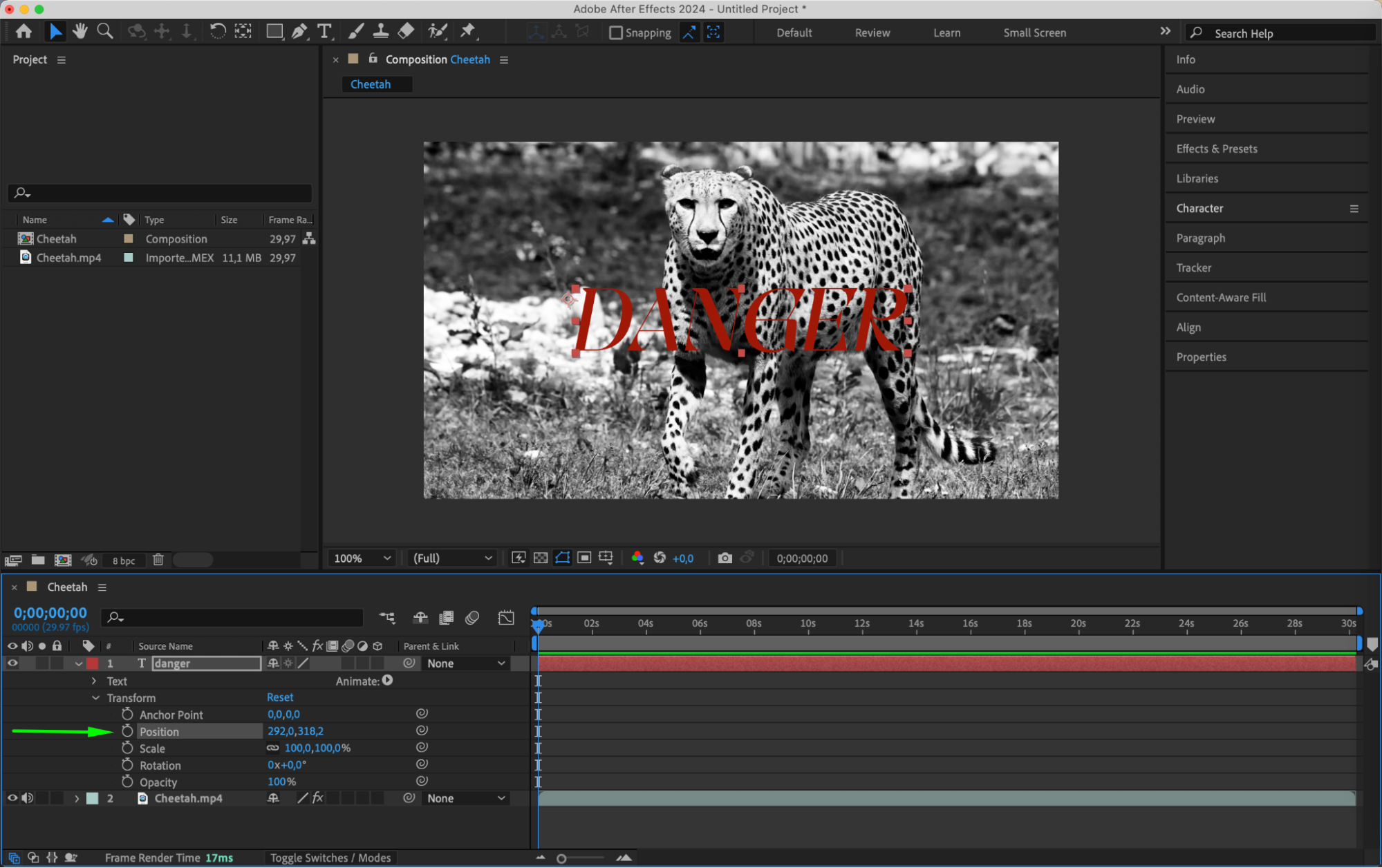Open the (Full) resolution dropdown
The height and width of the screenshot is (868, 1382).
(452, 558)
